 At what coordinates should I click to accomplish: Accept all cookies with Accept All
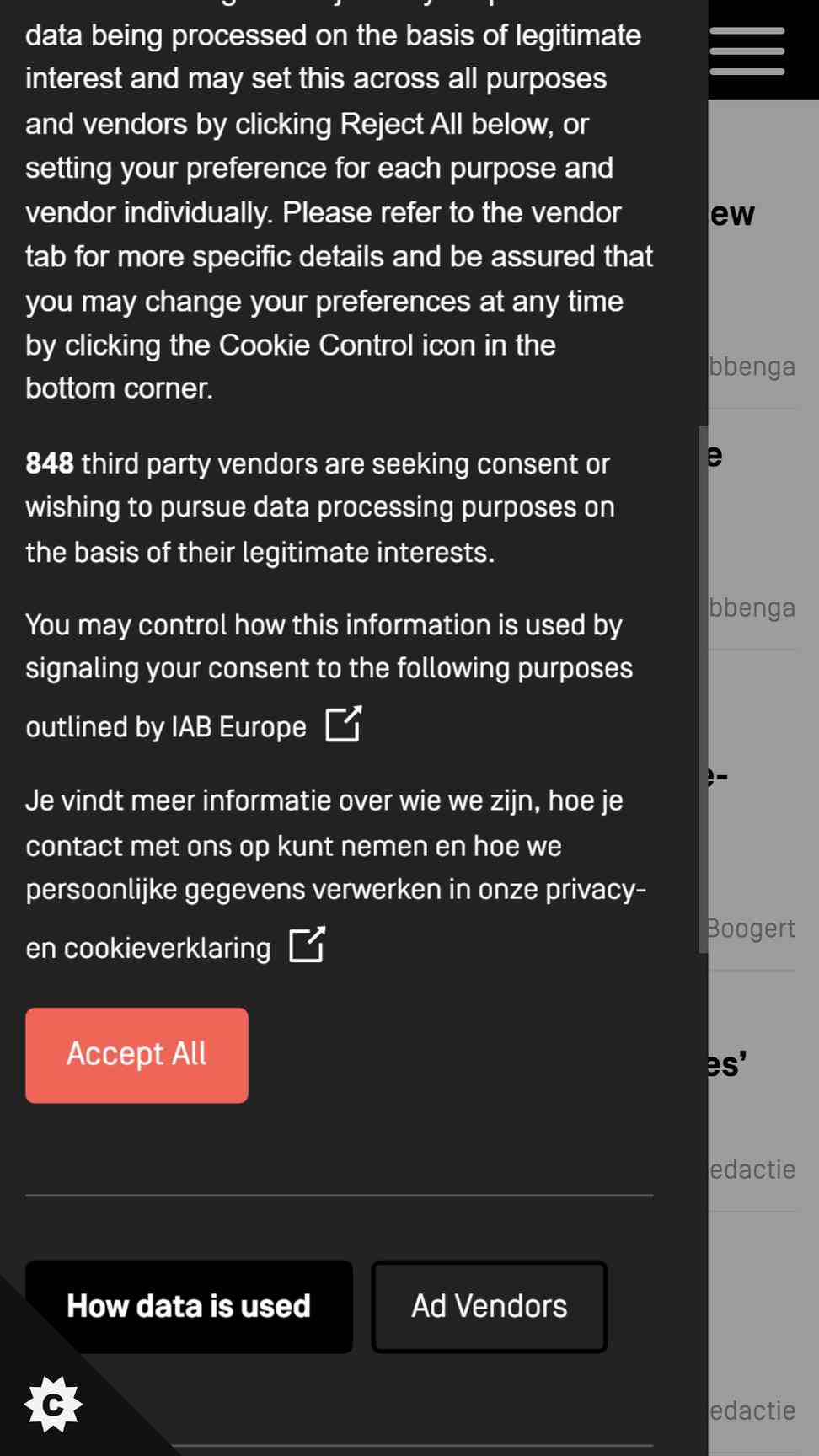pos(136,1055)
